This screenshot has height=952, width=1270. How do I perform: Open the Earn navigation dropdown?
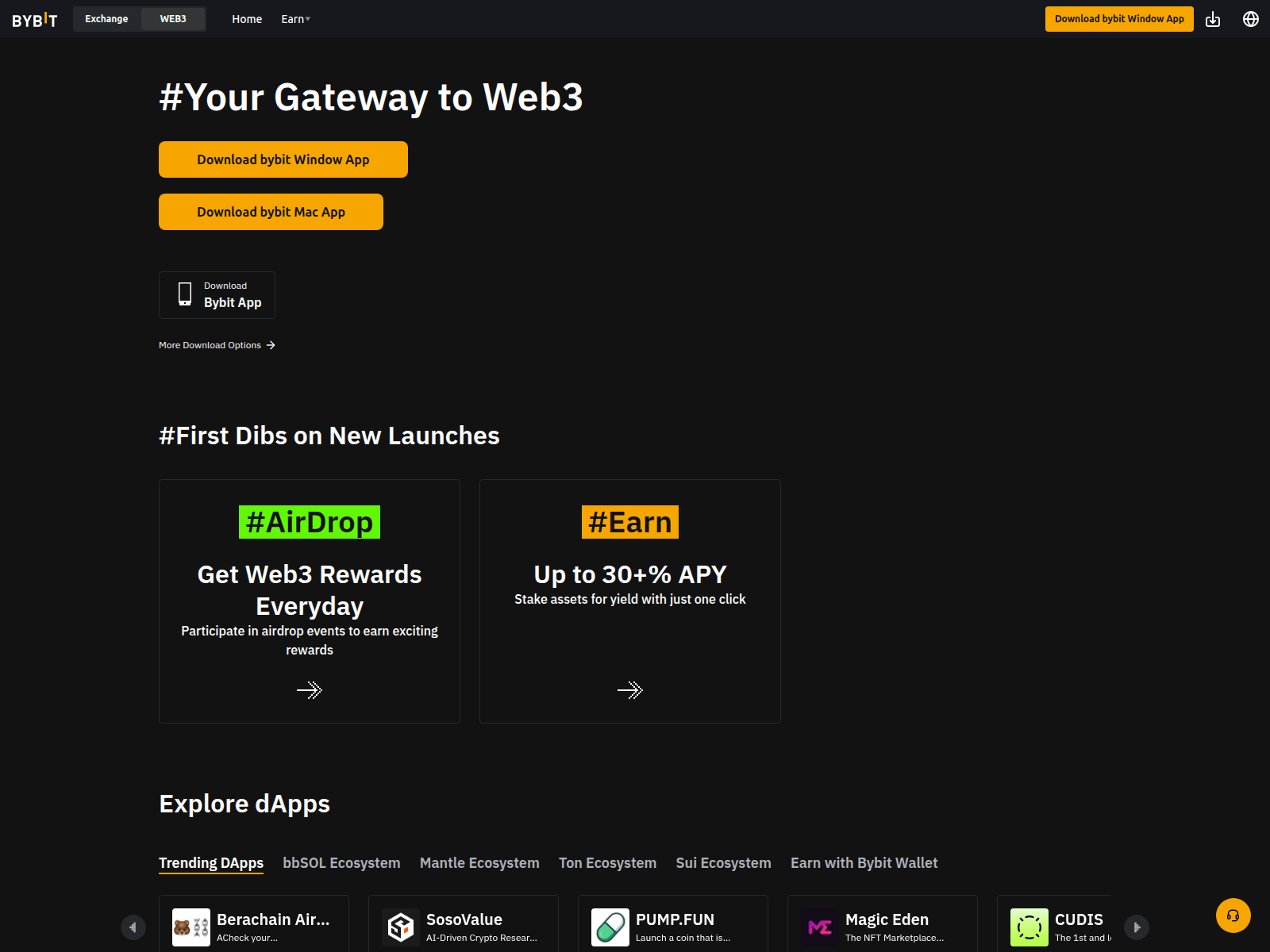295,18
